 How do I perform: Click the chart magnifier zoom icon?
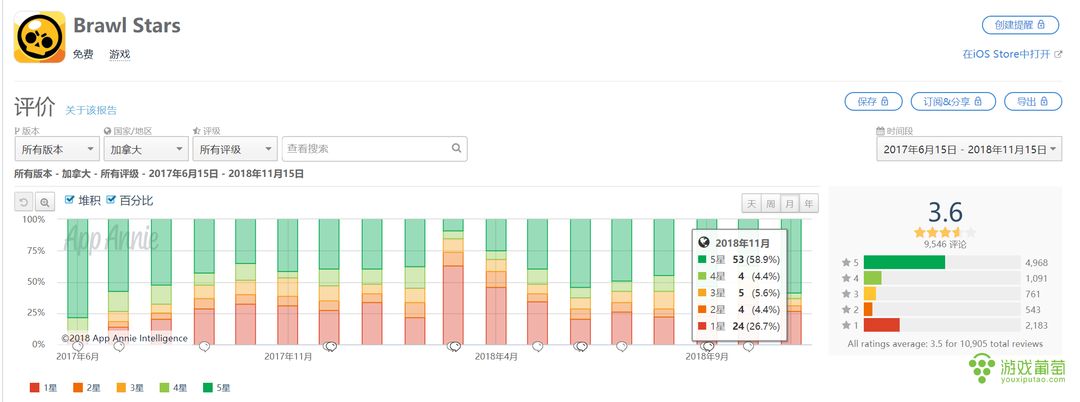(44, 202)
